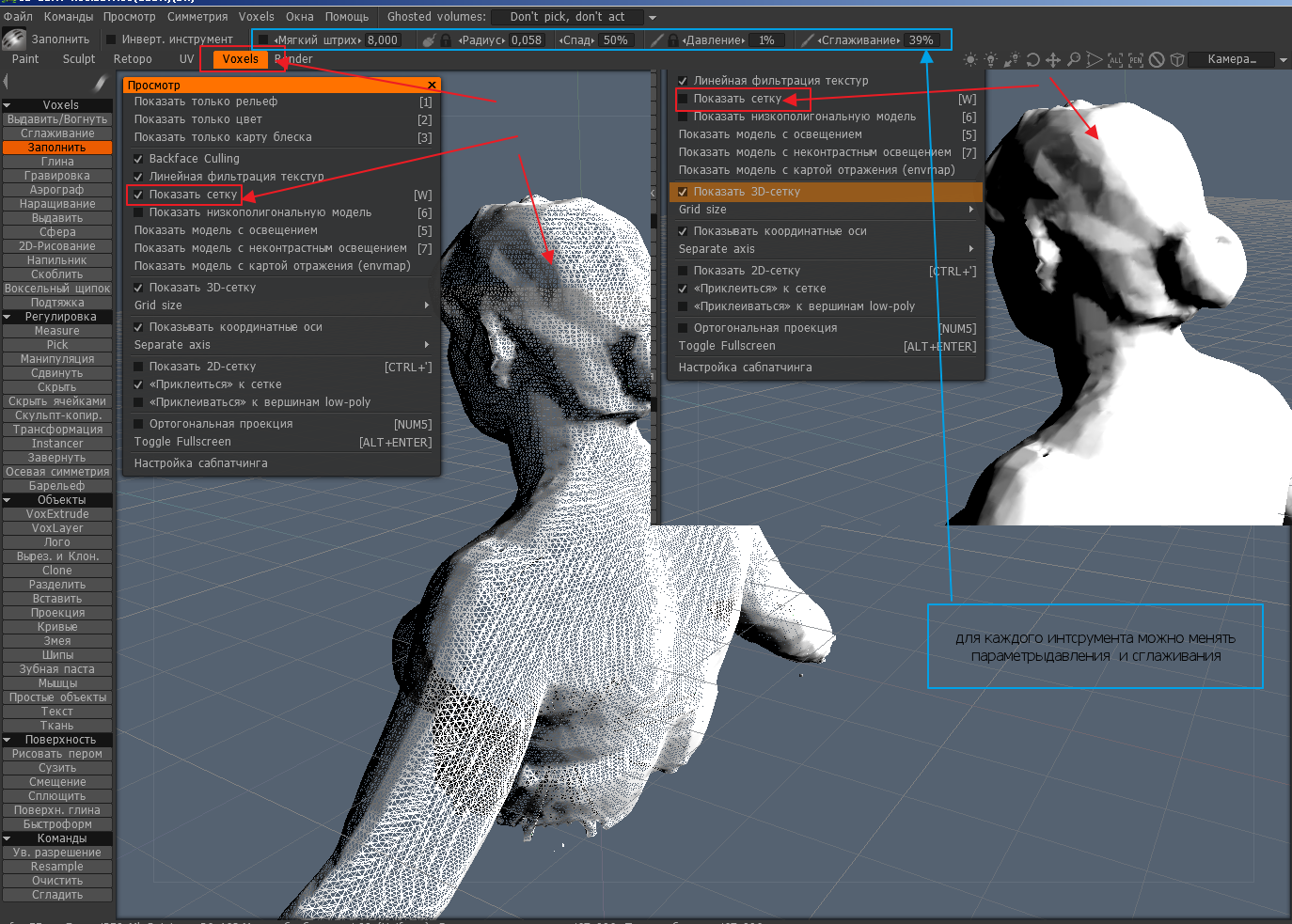
Task: Switch to the Retopo tab
Action: coord(133,59)
